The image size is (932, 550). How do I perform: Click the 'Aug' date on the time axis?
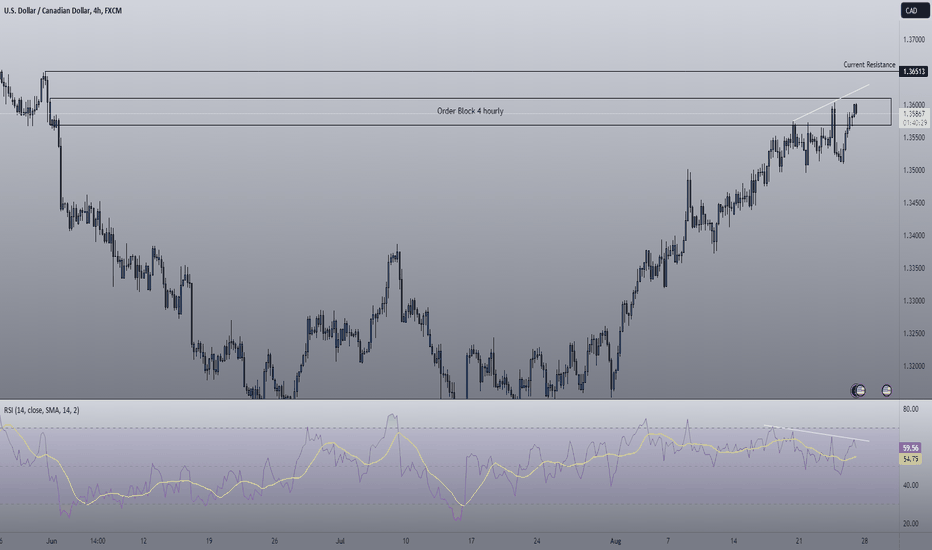(615, 541)
